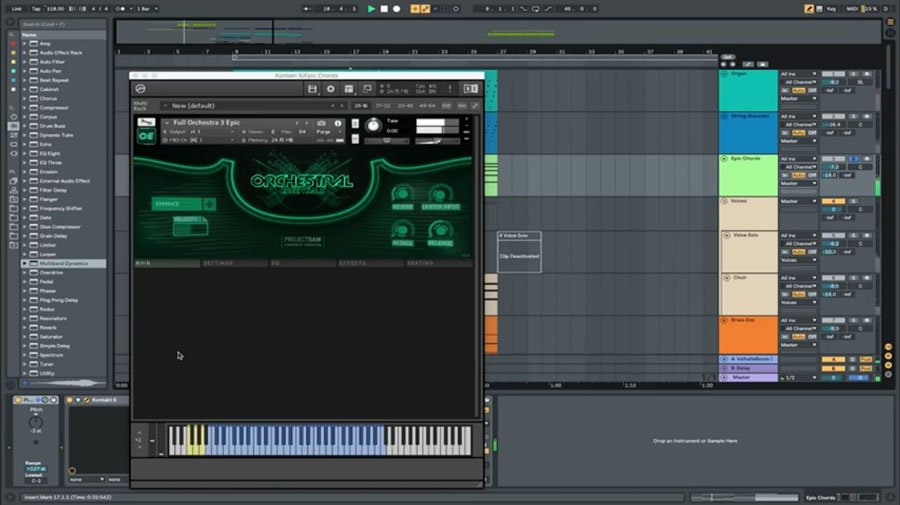Toggle the Link button in top bar

16,8
